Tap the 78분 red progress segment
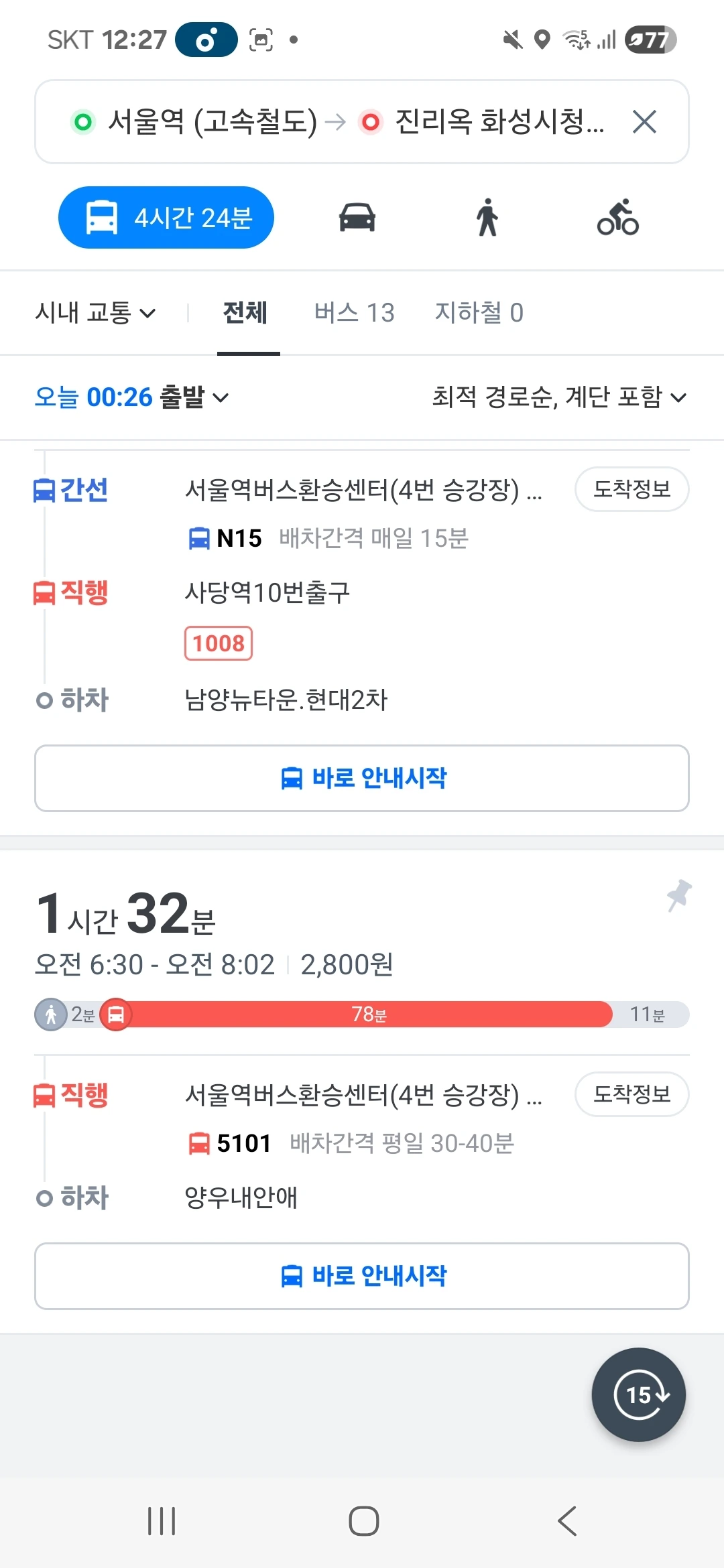The height and width of the screenshot is (1568, 724). 369,1015
